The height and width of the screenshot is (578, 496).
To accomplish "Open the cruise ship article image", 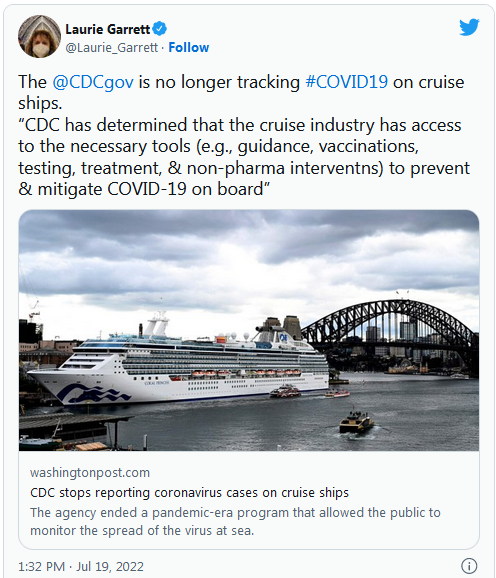I will coord(249,330).
